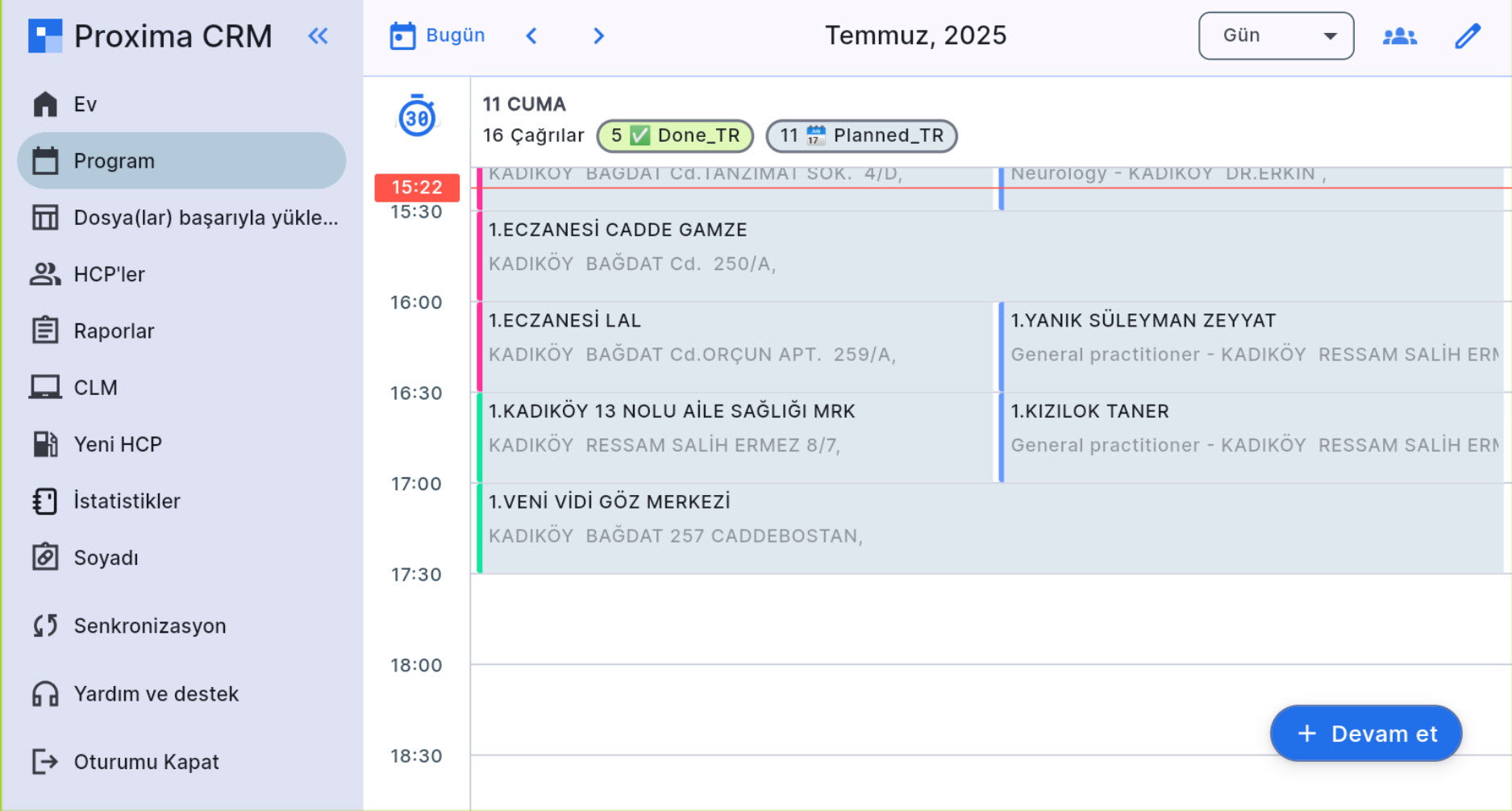
Task: Open the Ev (home) page from sidebar
Action: [85, 103]
